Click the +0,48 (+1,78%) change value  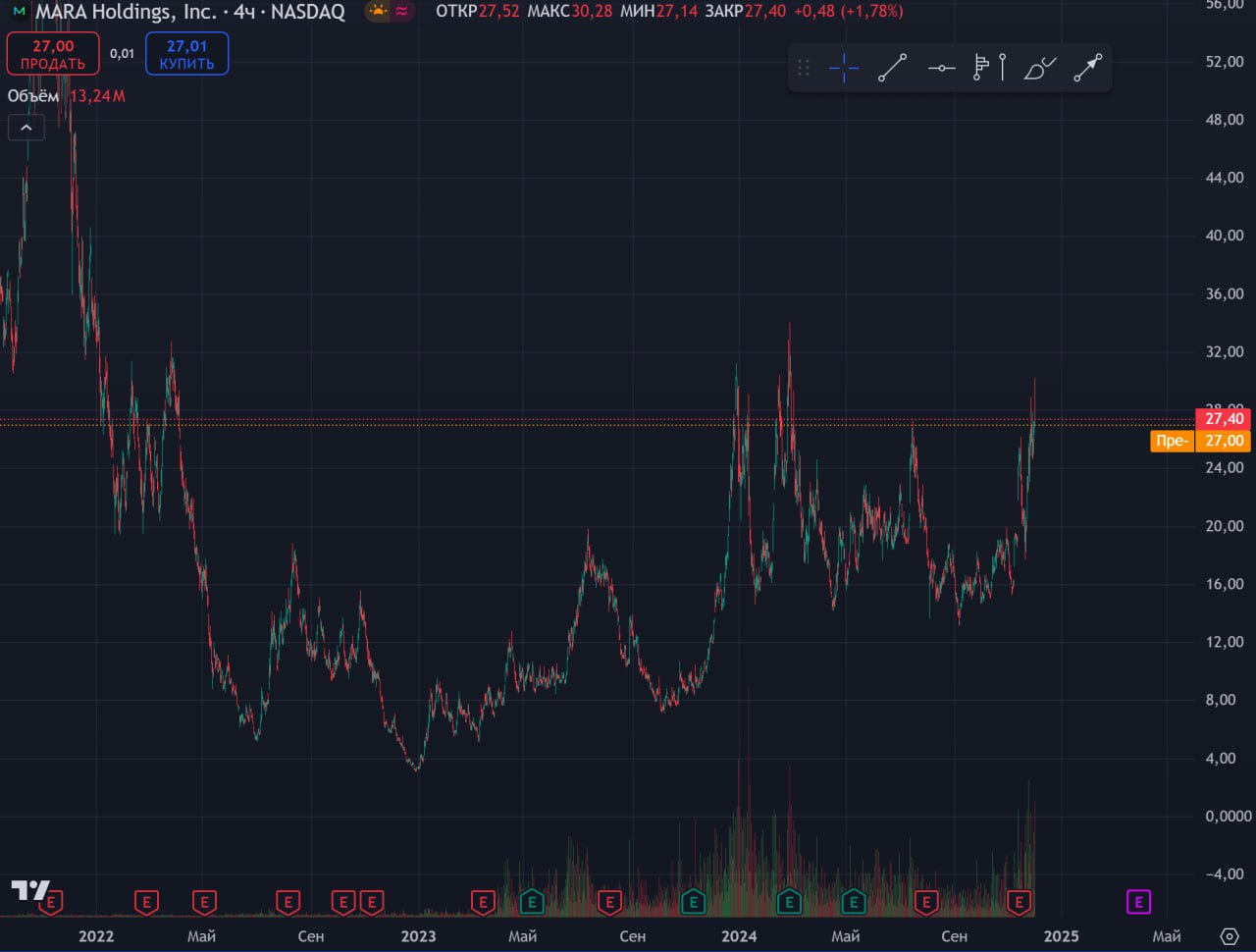click(848, 12)
